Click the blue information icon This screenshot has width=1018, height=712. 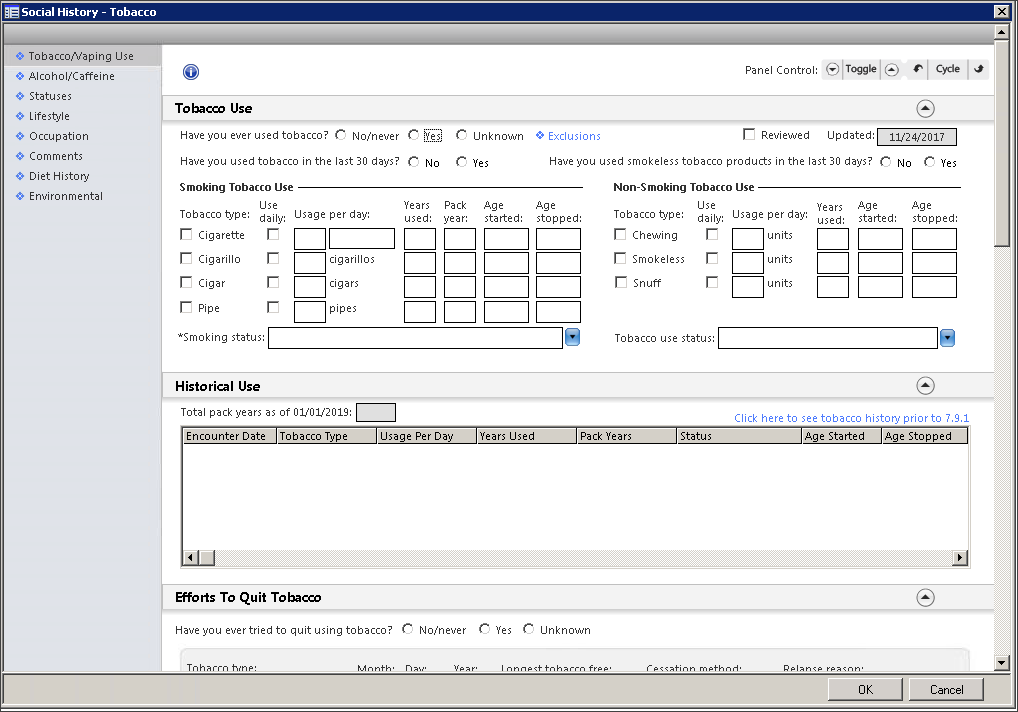pos(191,72)
